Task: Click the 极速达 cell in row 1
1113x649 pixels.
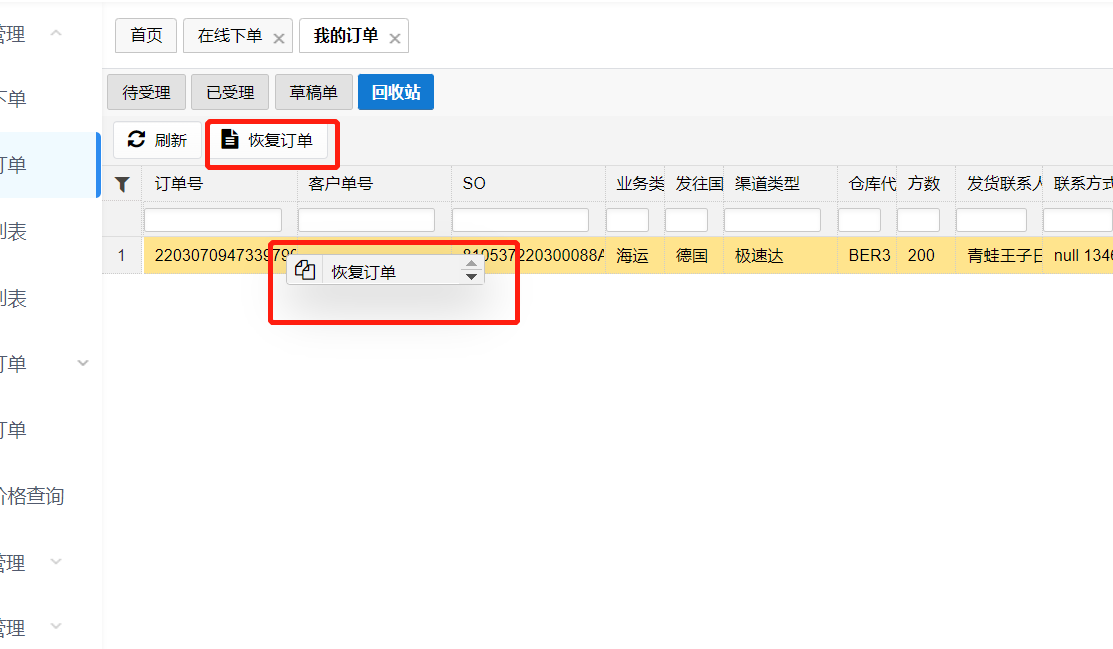Action: 779,256
